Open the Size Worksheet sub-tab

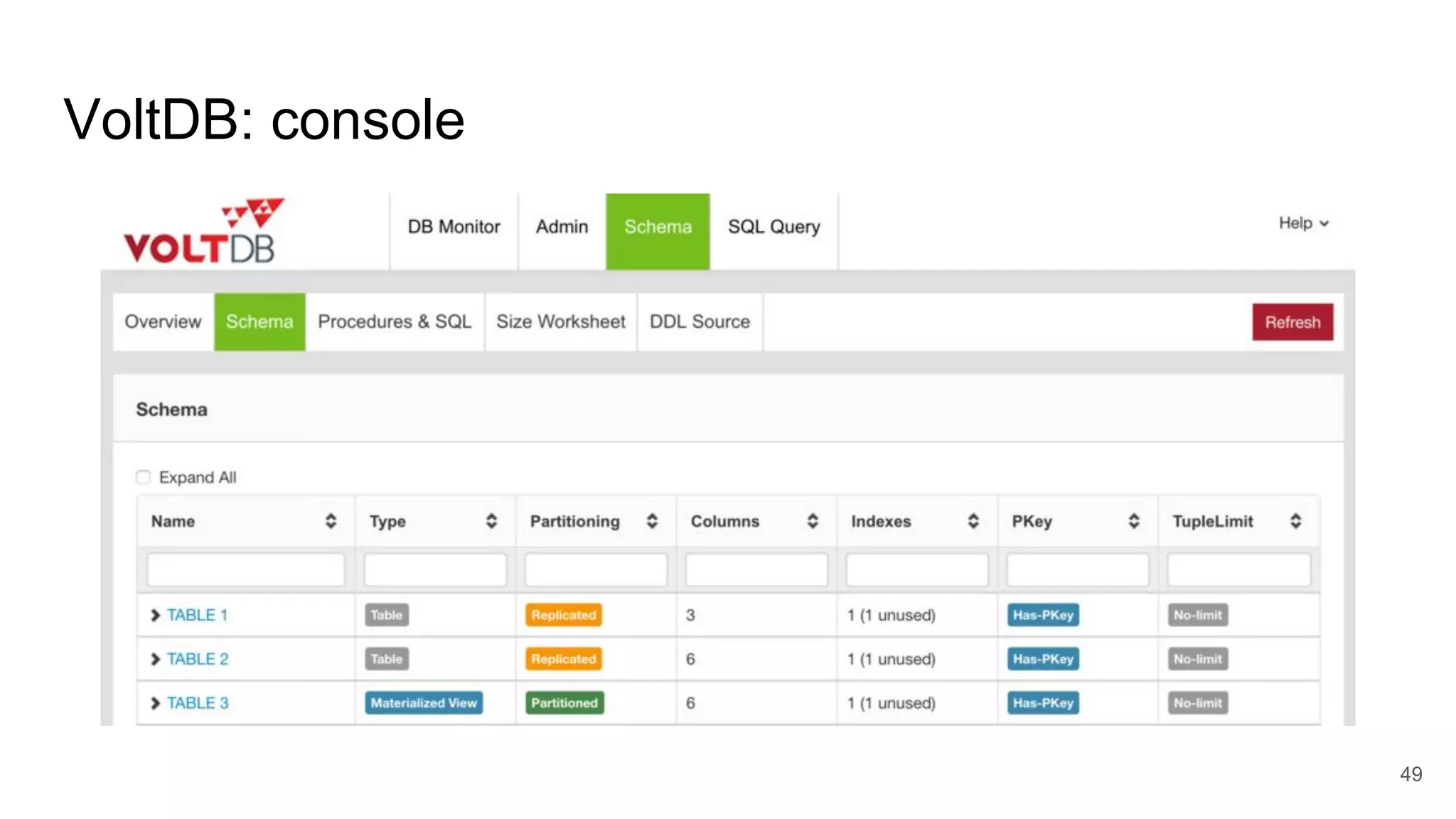tap(561, 322)
